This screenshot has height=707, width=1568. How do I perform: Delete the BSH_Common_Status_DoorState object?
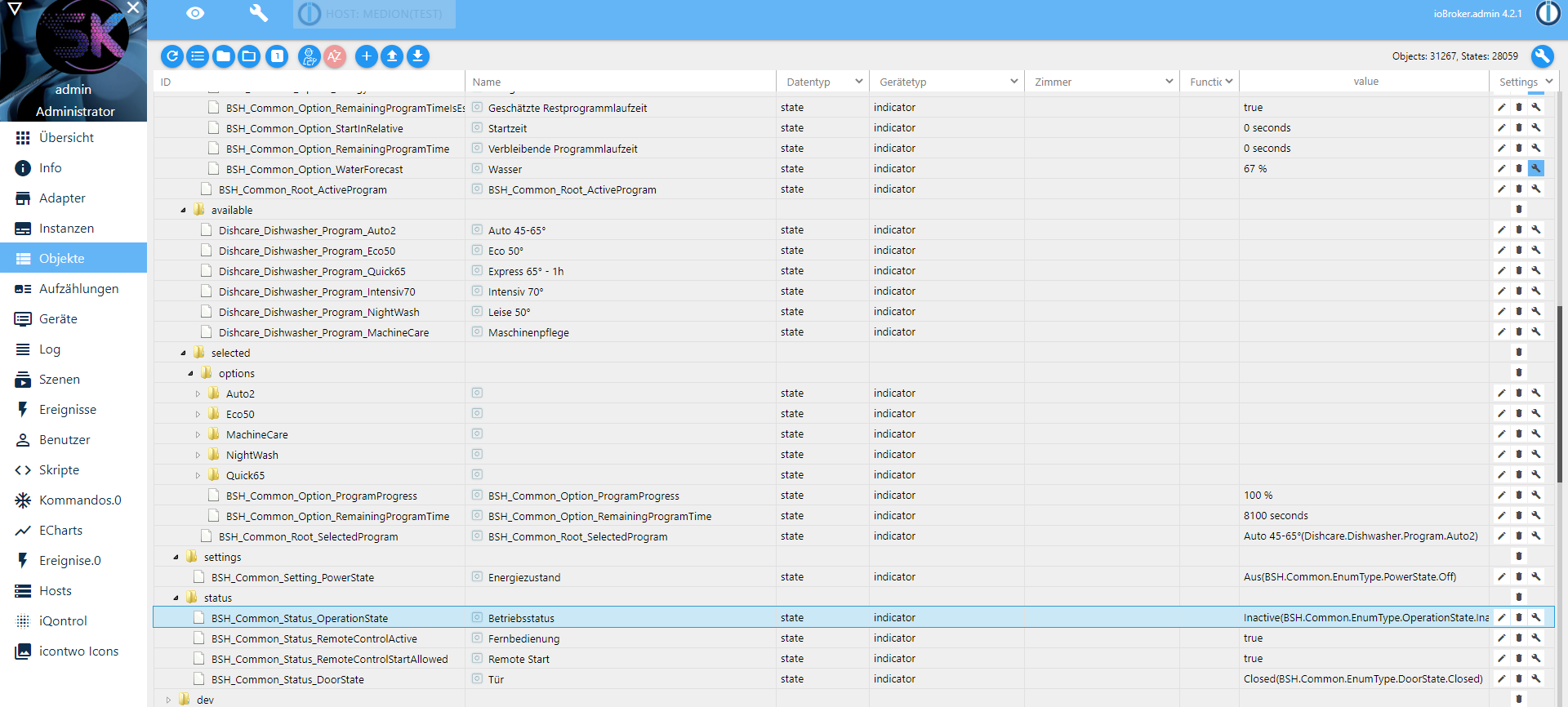(x=1519, y=678)
